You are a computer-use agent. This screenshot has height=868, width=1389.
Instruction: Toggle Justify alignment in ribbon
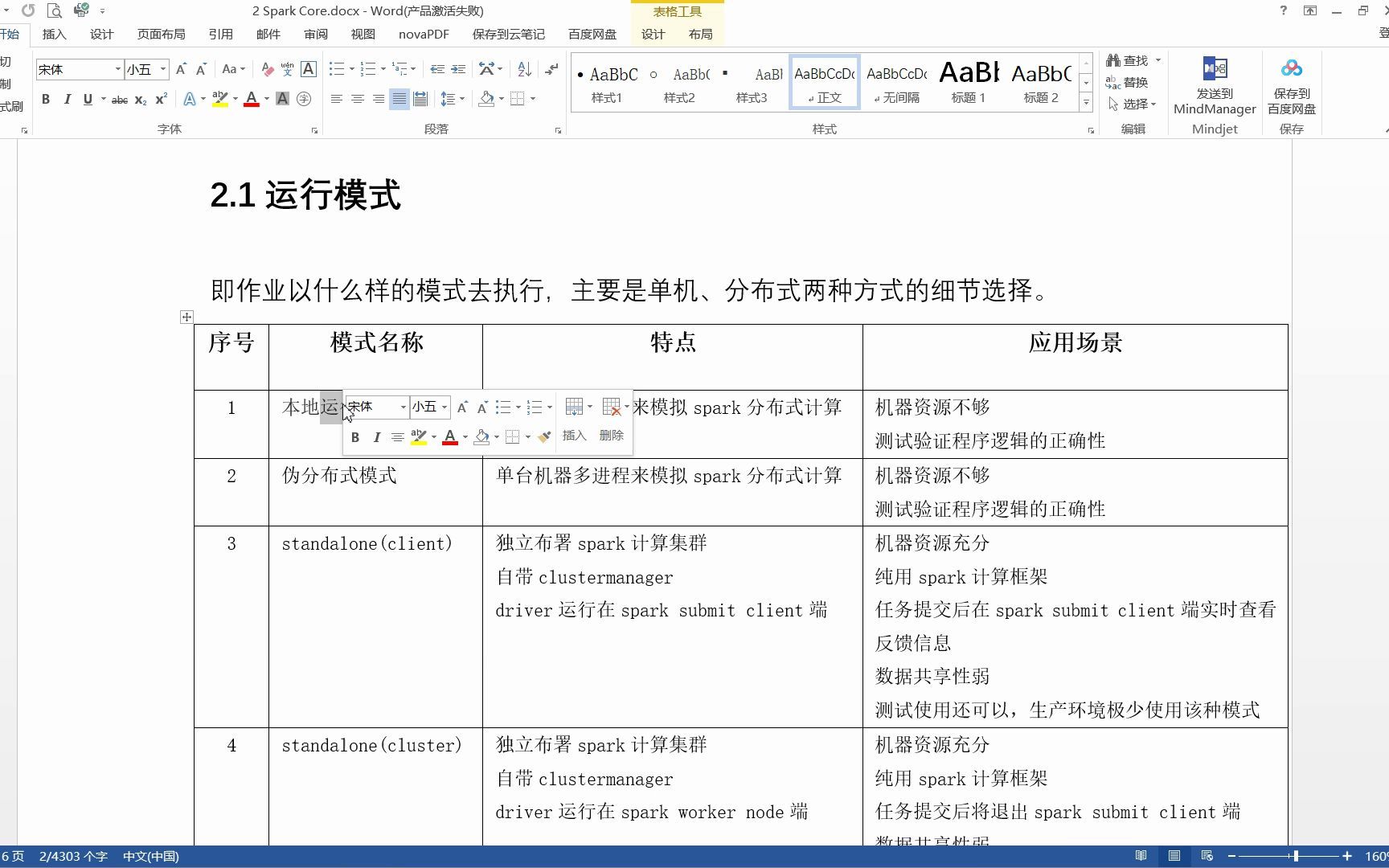(x=399, y=99)
